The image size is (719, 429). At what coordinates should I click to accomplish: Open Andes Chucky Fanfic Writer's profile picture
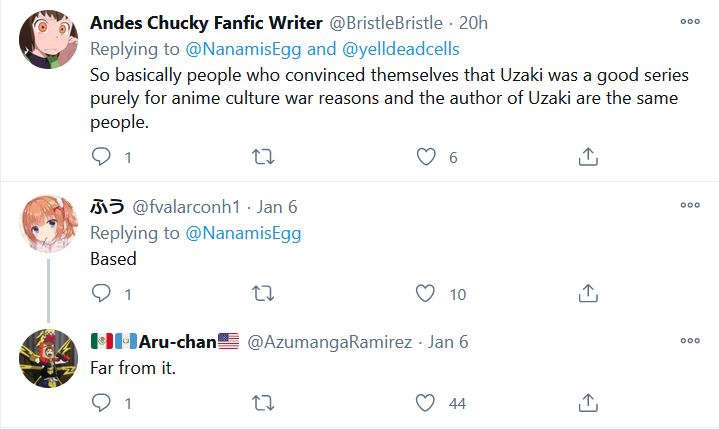click(49, 41)
